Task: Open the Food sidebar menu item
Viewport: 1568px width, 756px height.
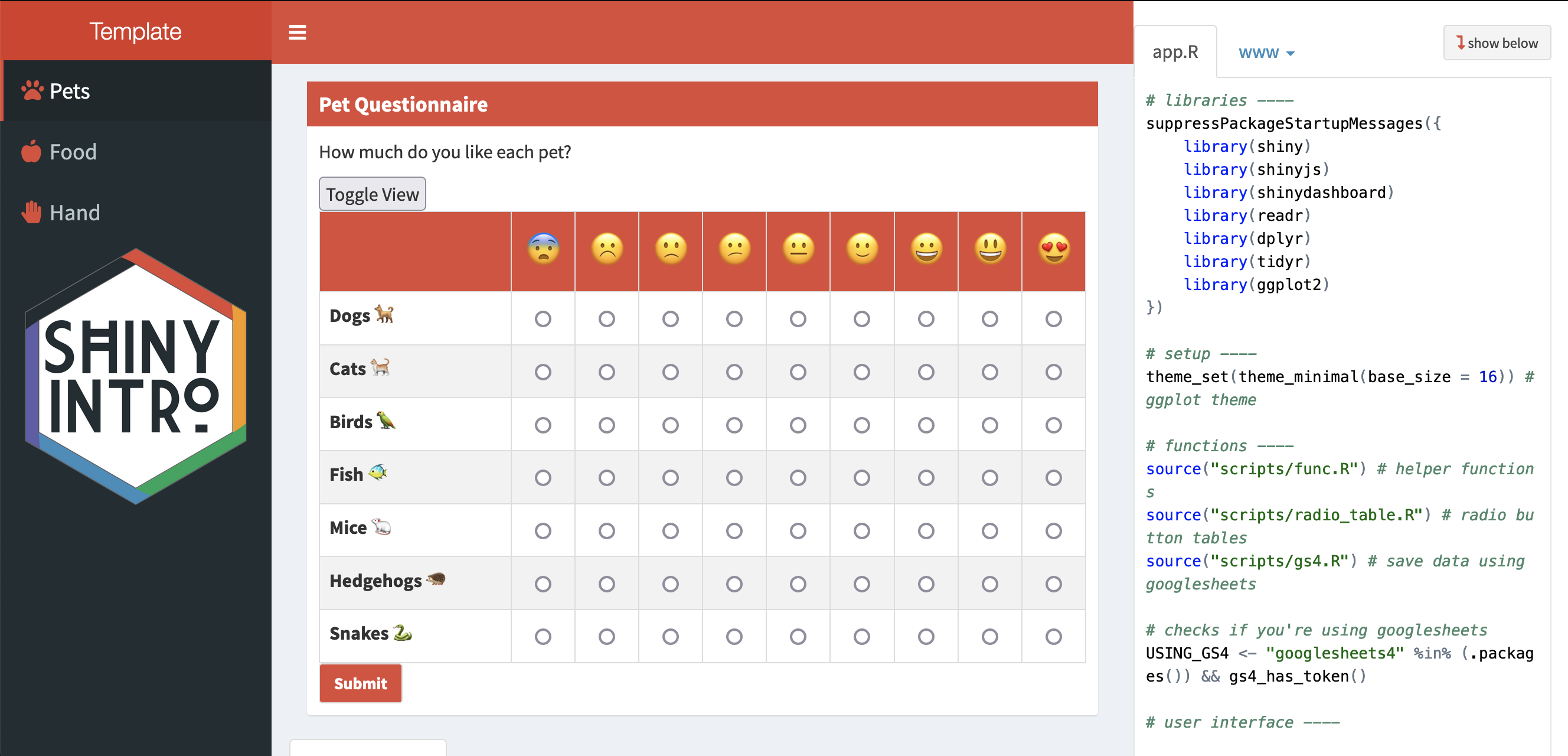Action: pos(136,152)
